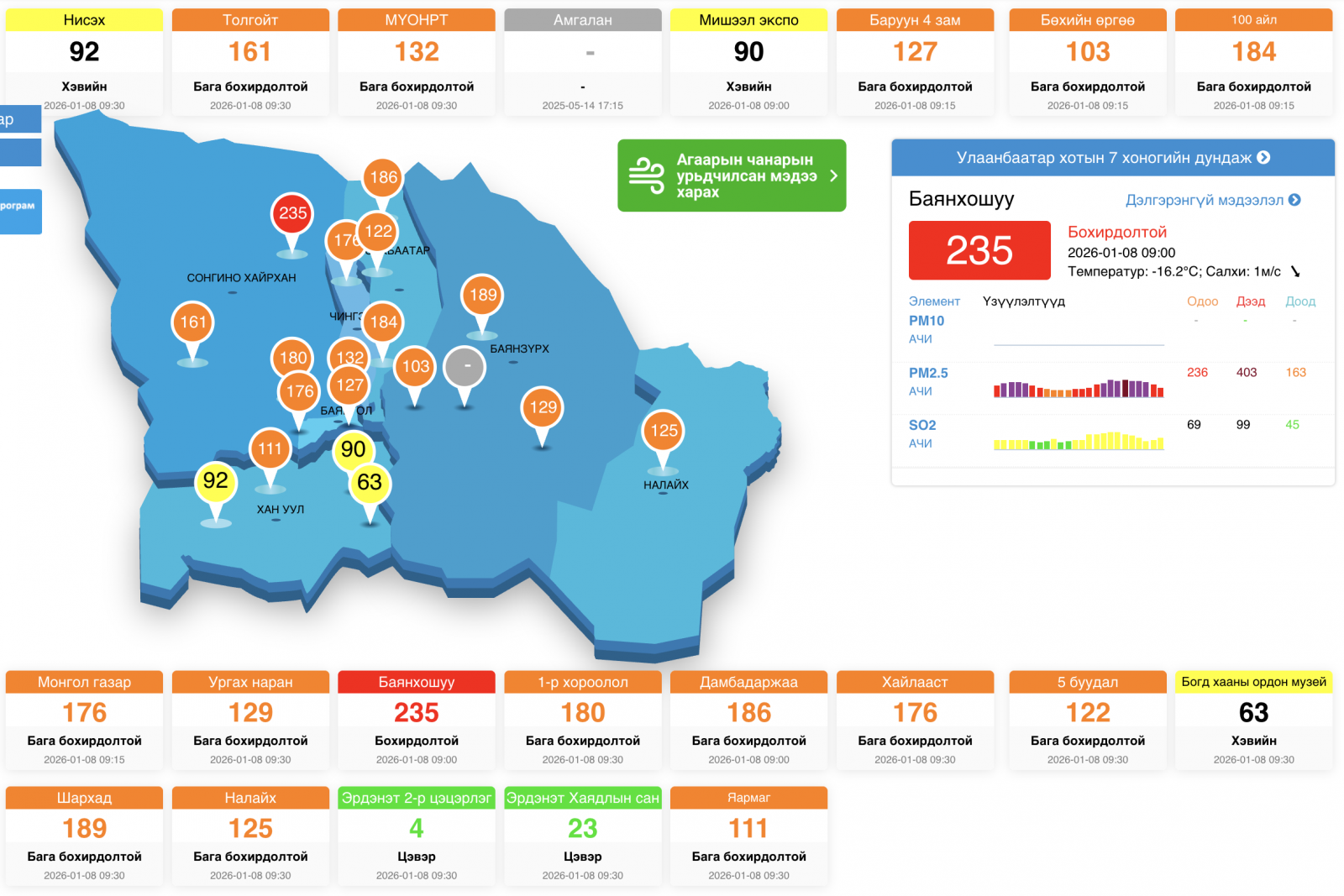Click the big red 235 index box
Image resolution: width=1344 pixels, height=896 pixels.
coord(979,250)
